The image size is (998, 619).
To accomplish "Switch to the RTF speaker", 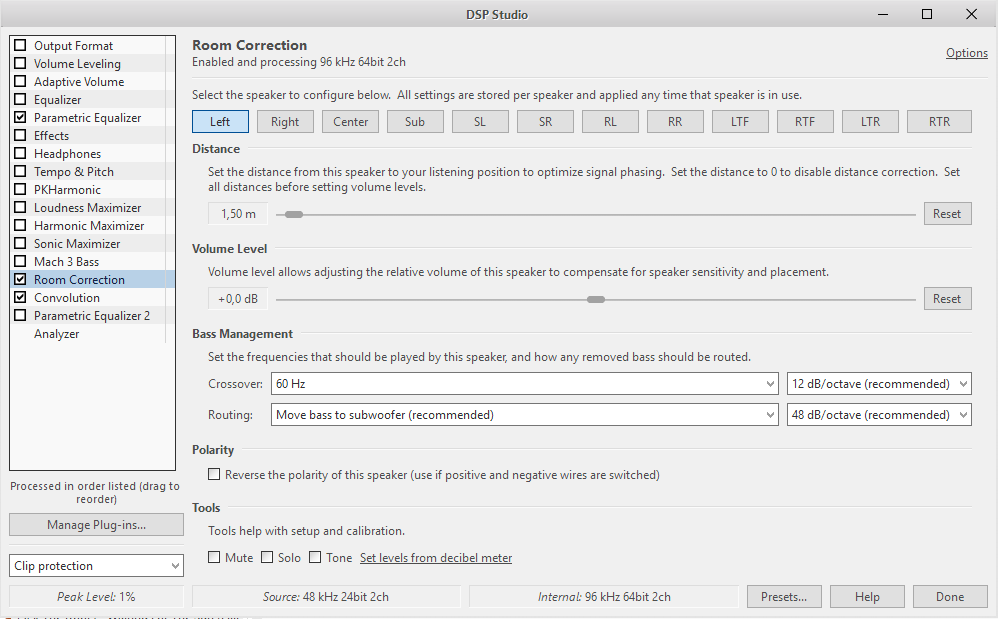I will (x=805, y=122).
